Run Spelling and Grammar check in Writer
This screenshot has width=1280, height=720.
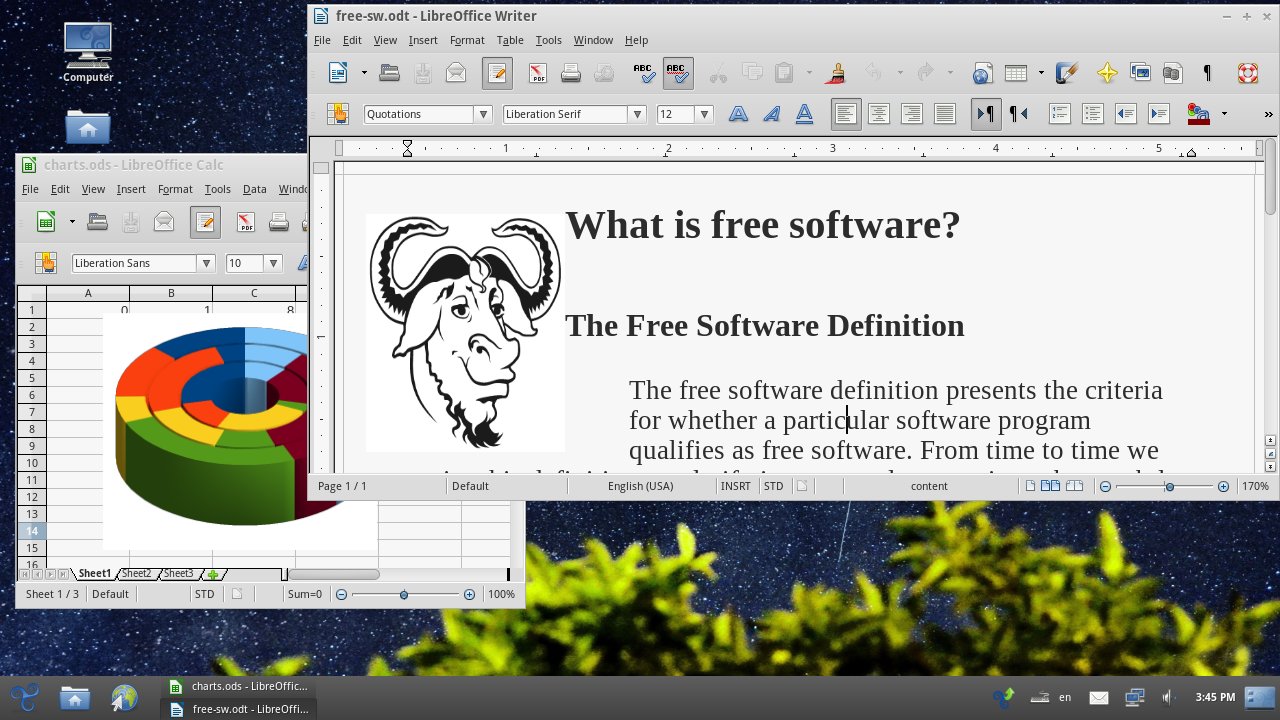pyautogui.click(x=644, y=72)
